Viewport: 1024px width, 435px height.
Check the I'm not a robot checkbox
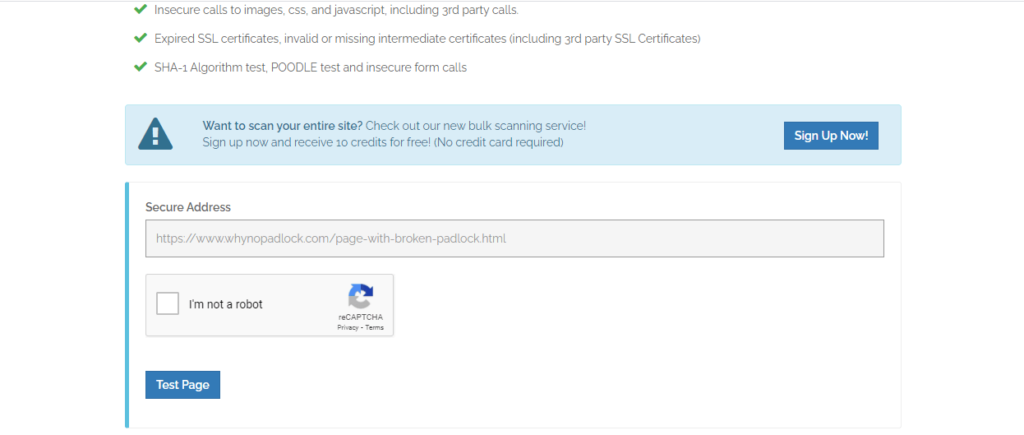(x=169, y=304)
